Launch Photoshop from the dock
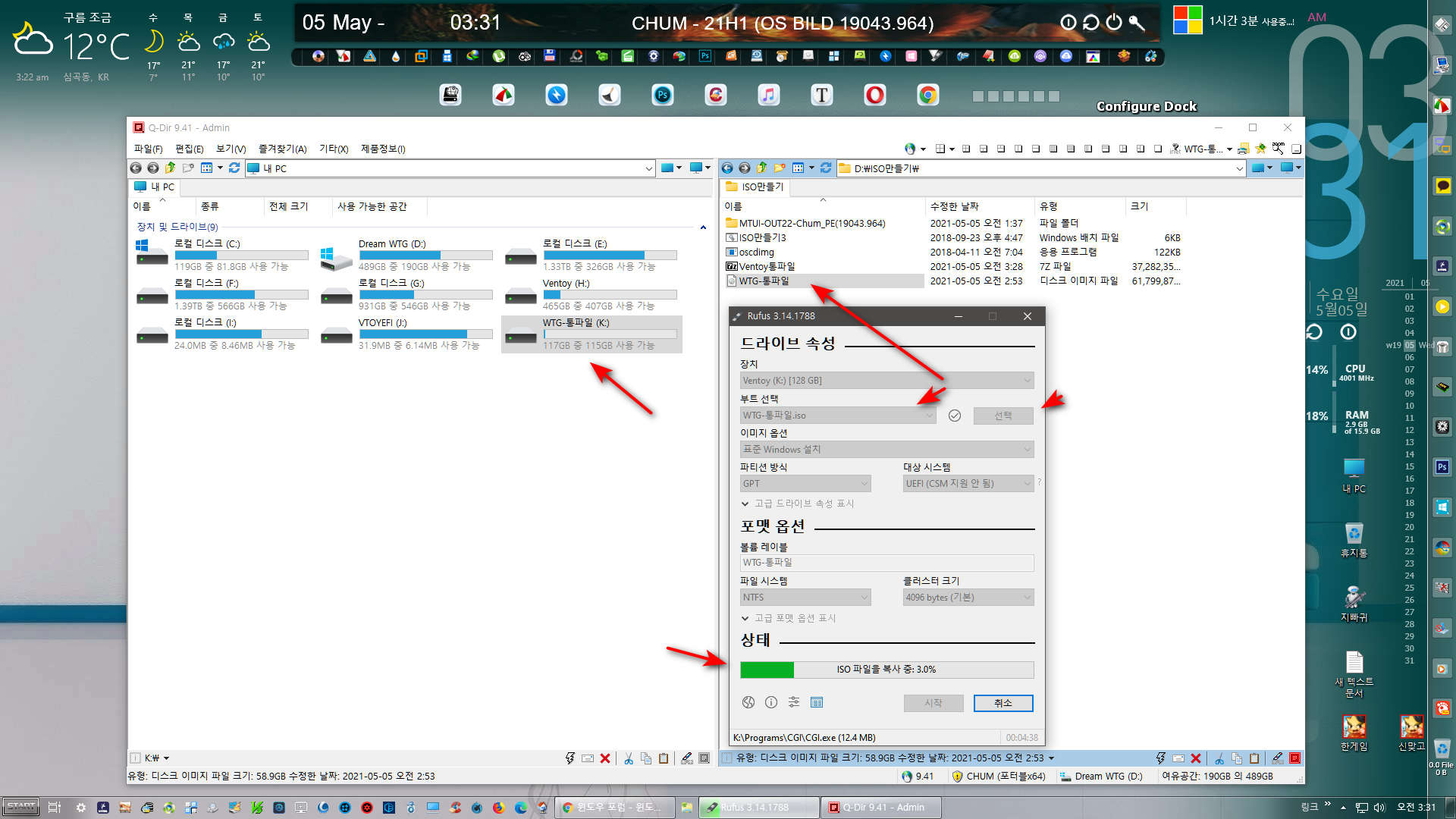This screenshot has width=1456, height=819. 663,95
